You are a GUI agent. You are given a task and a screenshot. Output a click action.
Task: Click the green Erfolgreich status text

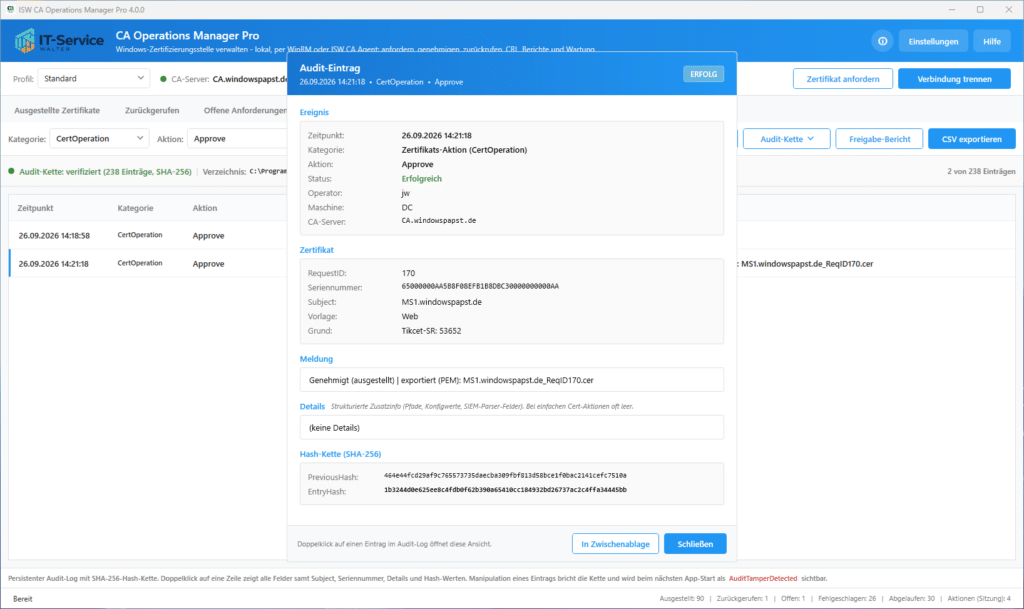pyautogui.click(x=421, y=178)
